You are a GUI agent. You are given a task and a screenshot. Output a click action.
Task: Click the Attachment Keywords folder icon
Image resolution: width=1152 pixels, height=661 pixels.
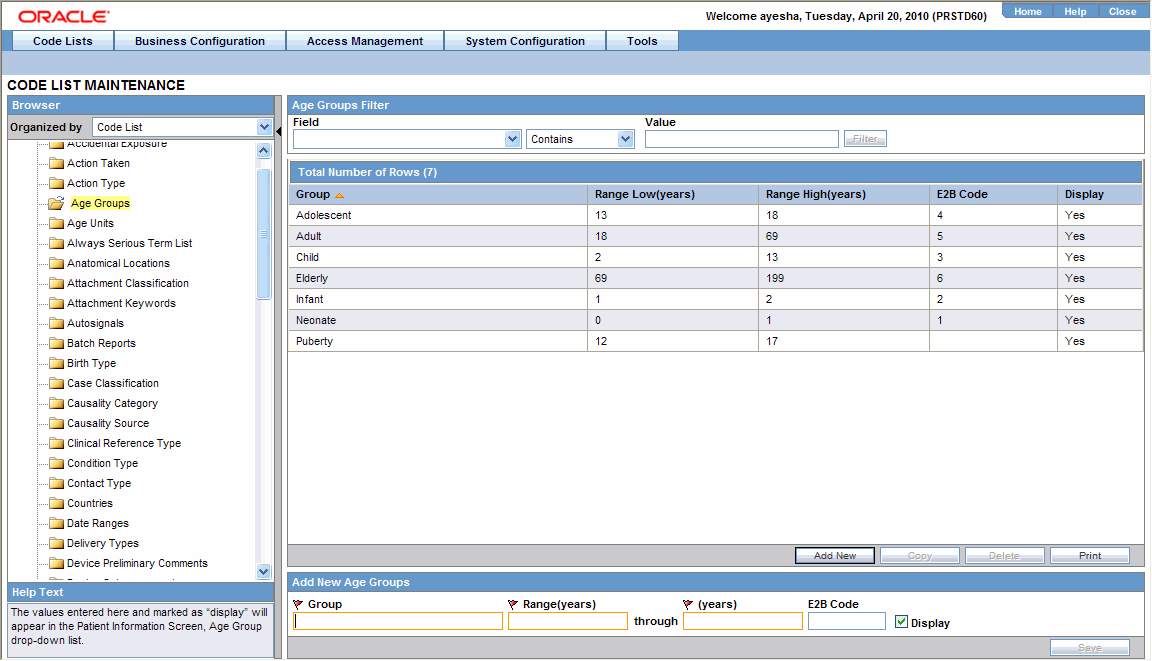click(57, 303)
